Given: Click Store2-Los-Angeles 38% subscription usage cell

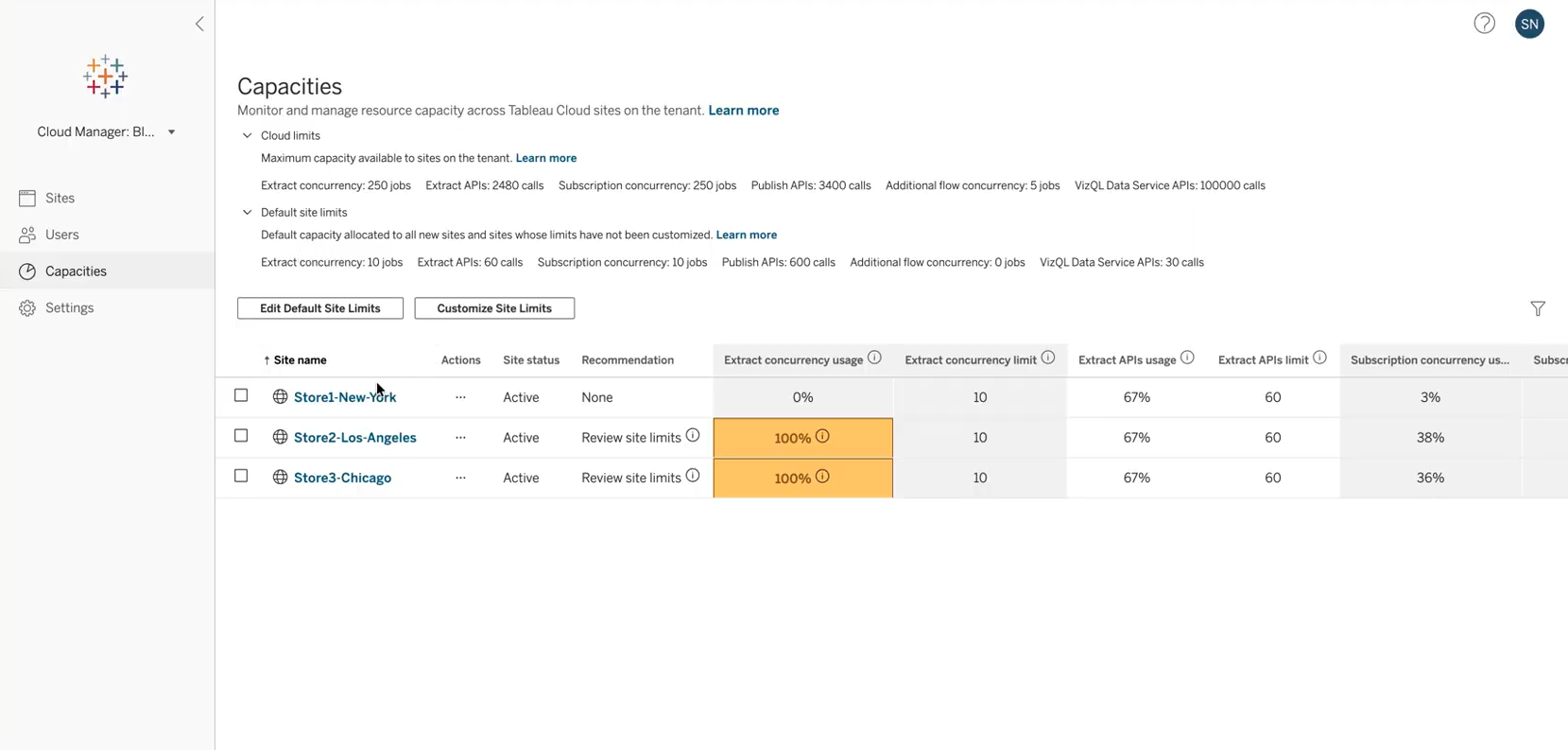Looking at the screenshot, I should point(1430,438).
